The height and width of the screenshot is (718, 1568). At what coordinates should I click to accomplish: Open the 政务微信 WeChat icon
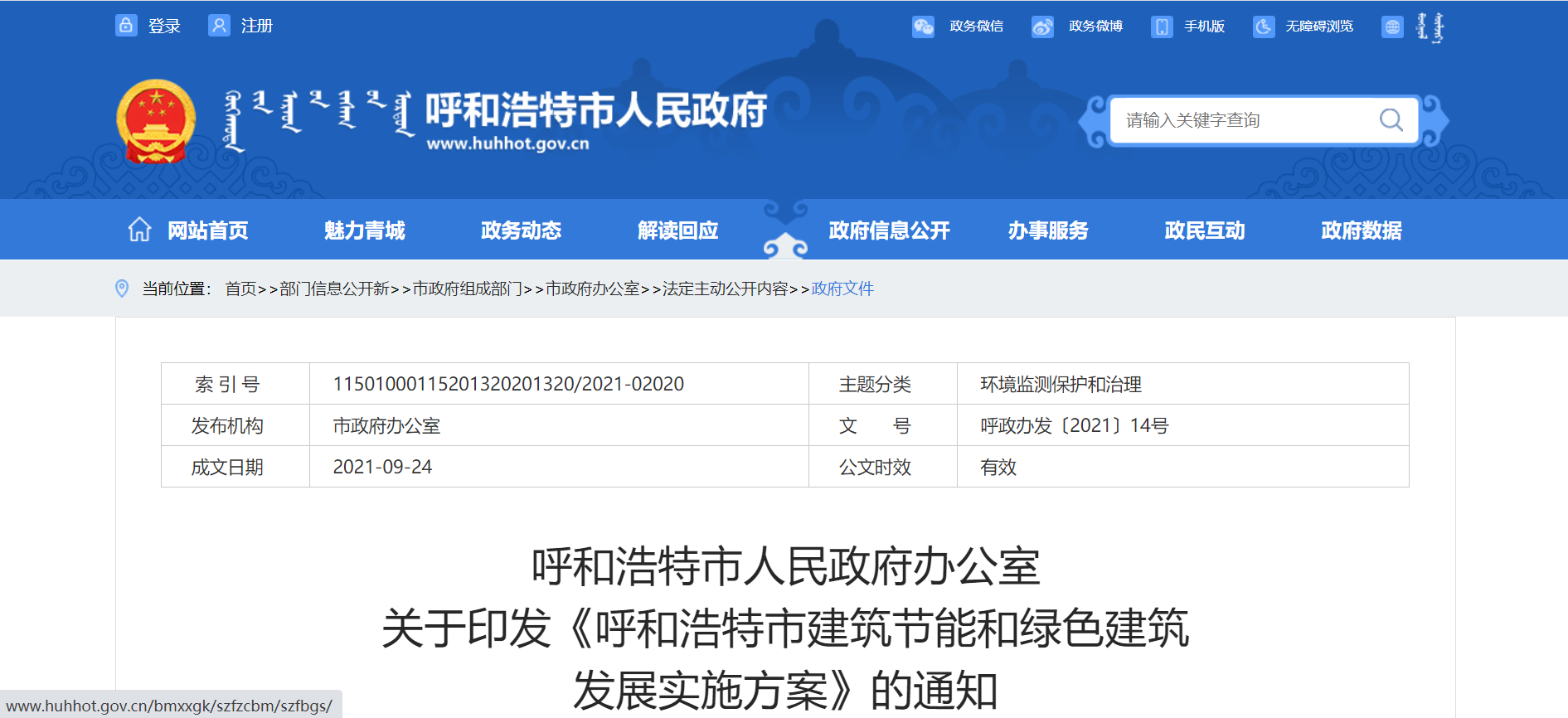coord(923,27)
